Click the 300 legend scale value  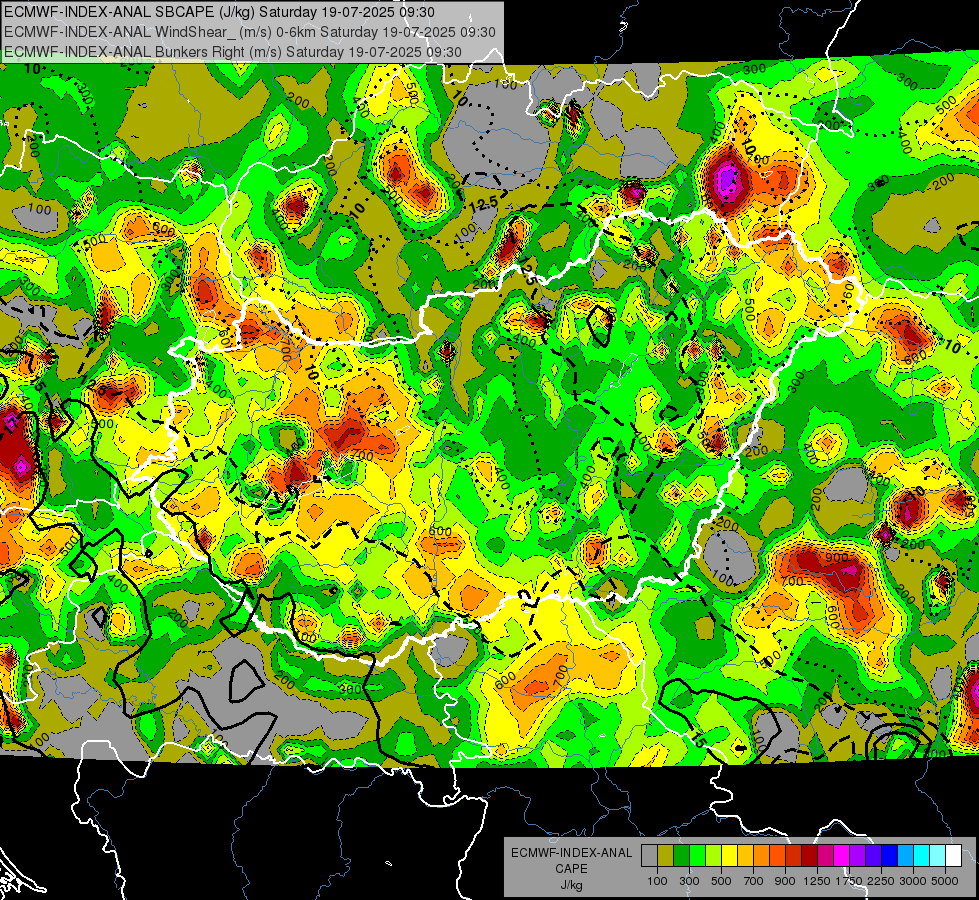689,881
